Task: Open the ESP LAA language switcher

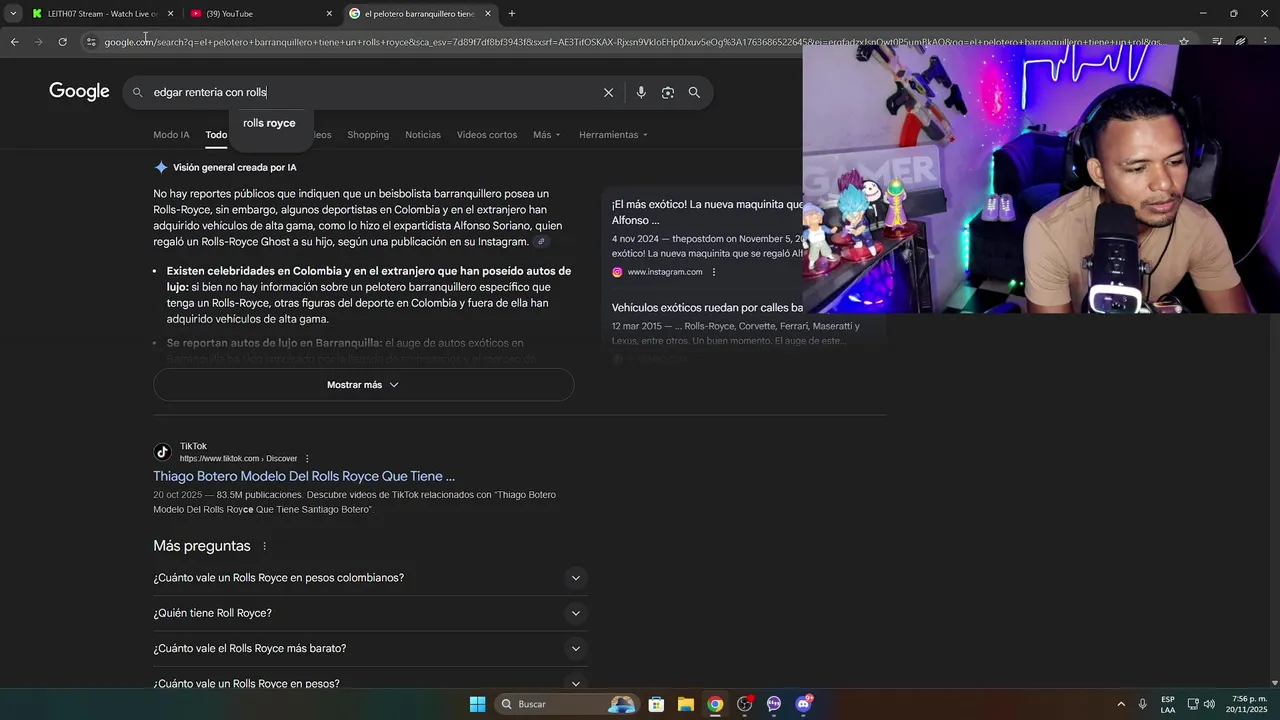Action: coord(1168,704)
